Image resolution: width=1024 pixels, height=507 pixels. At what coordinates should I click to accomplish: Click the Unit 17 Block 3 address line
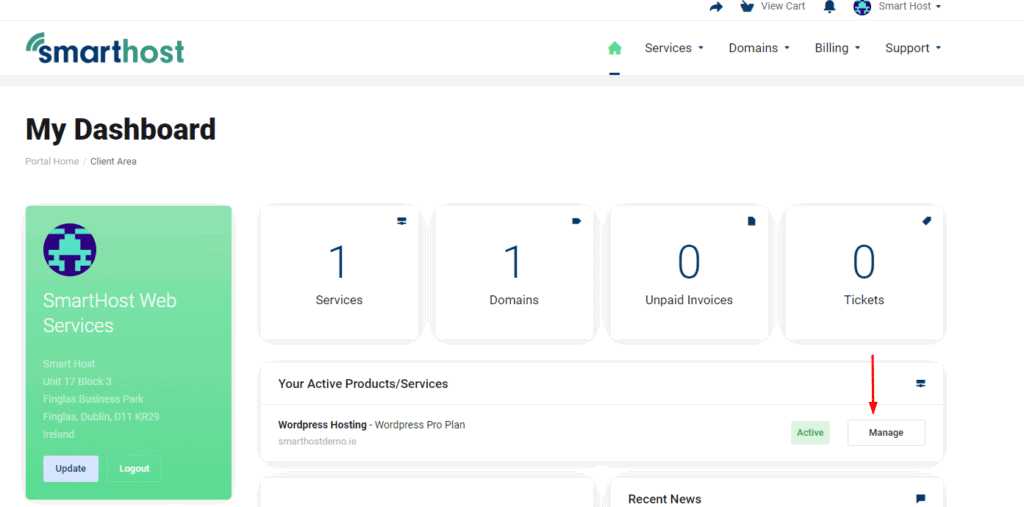(x=77, y=381)
